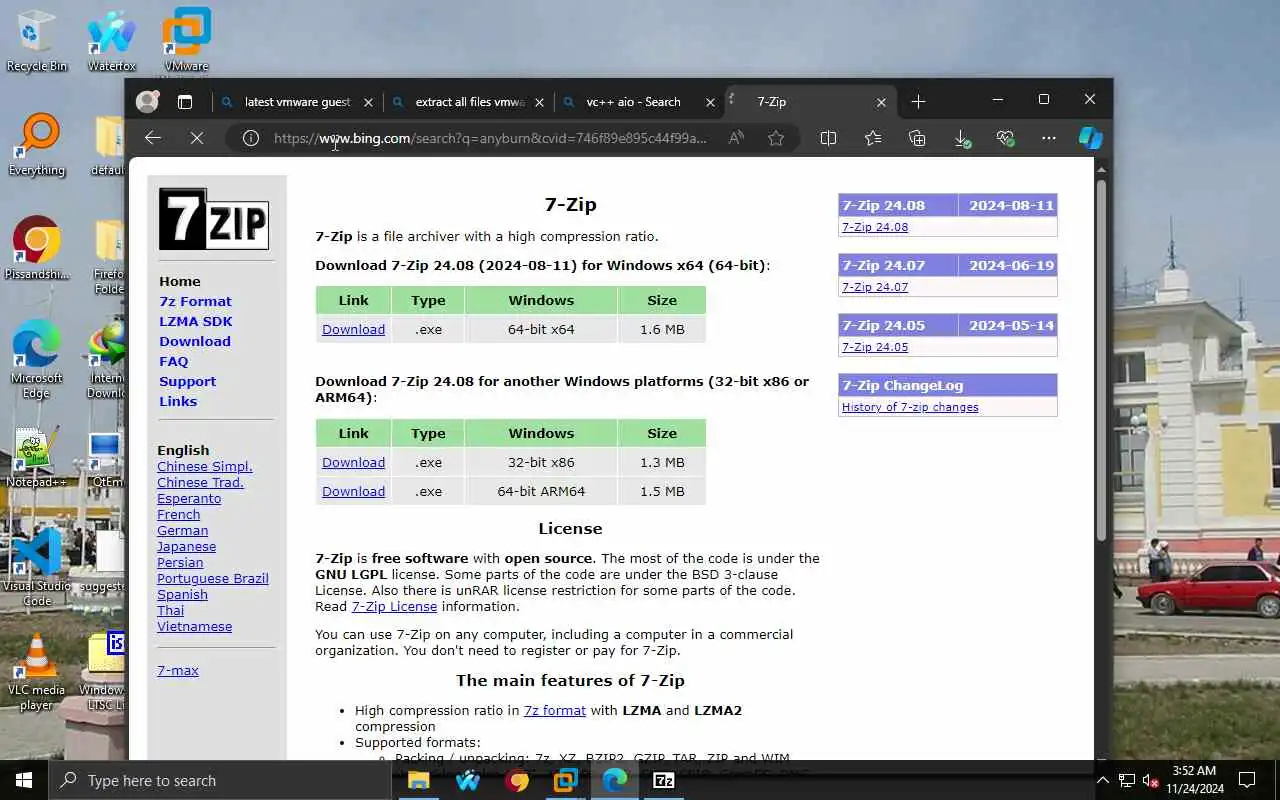The height and width of the screenshot is (800, 1280).
Task: Switch to 'latest vmware guest' tab
Action: coord(297,102)
